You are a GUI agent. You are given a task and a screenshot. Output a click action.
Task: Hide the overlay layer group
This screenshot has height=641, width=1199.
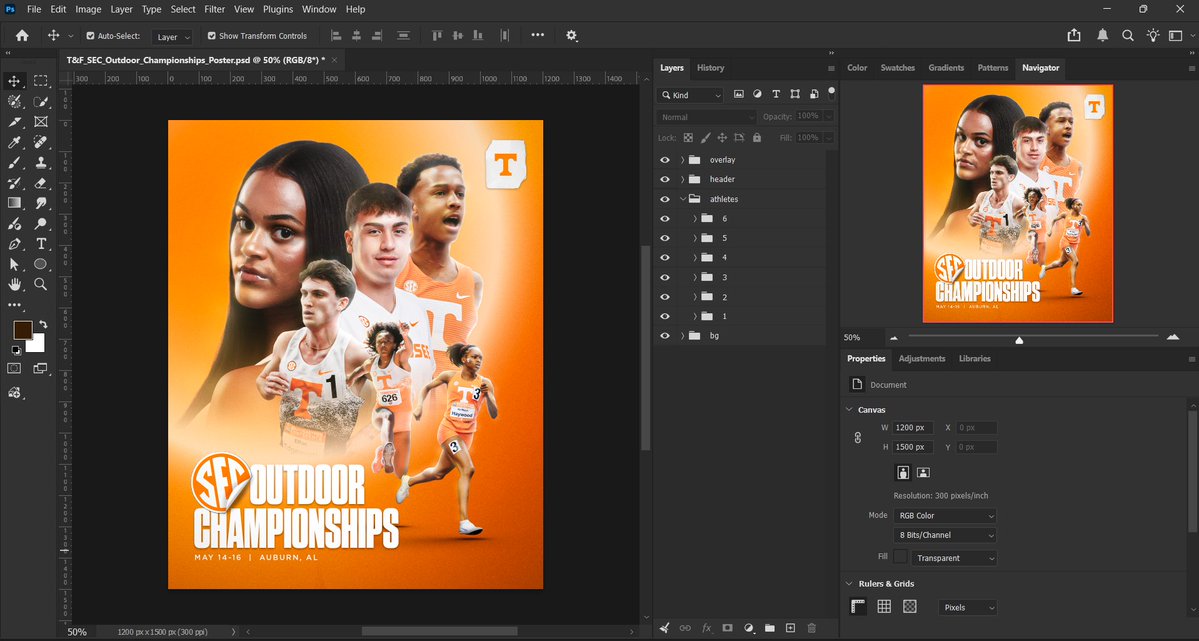[x=664, y=160]
